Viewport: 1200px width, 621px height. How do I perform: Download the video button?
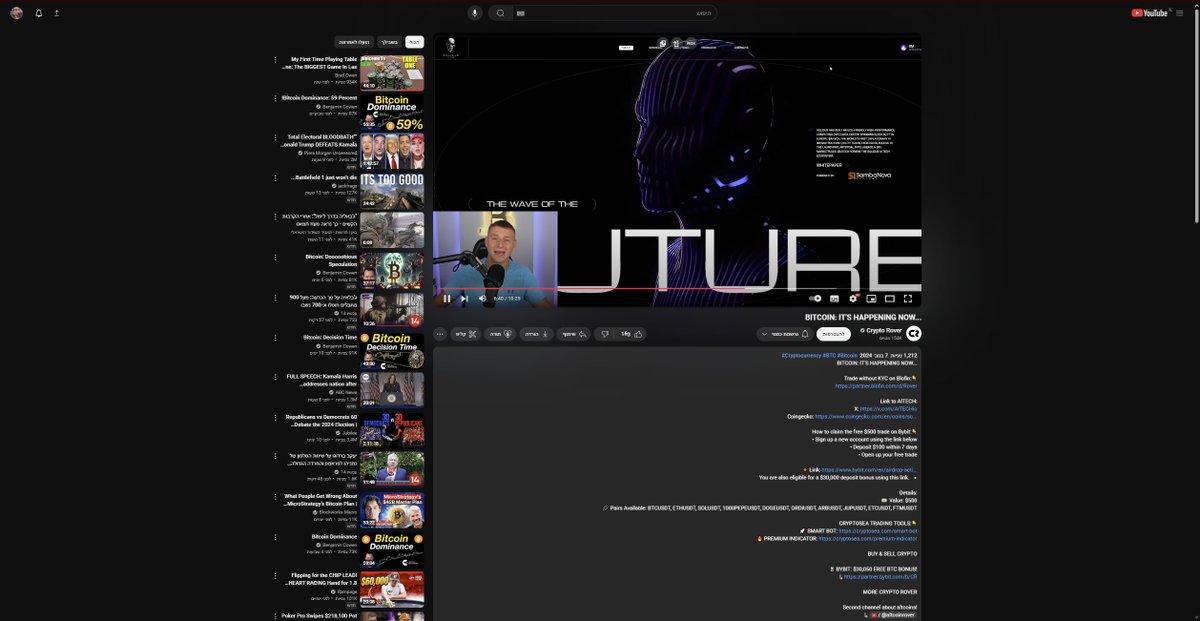[x=535, y=334]
